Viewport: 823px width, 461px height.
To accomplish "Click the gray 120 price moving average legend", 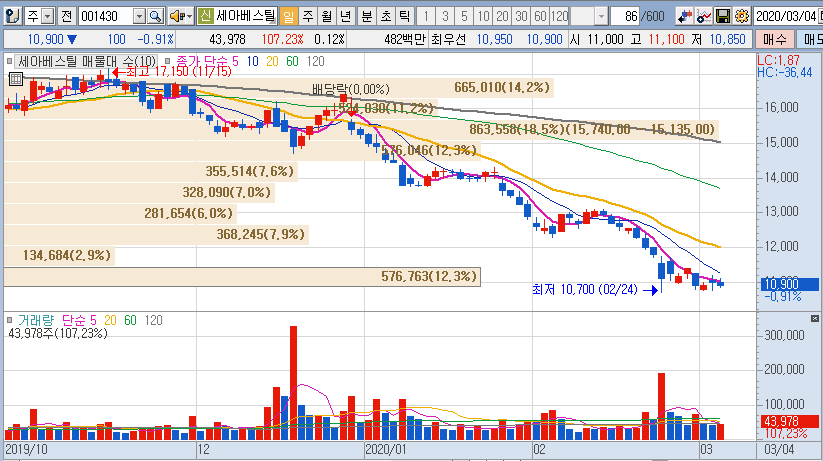I will coord(315,61).
